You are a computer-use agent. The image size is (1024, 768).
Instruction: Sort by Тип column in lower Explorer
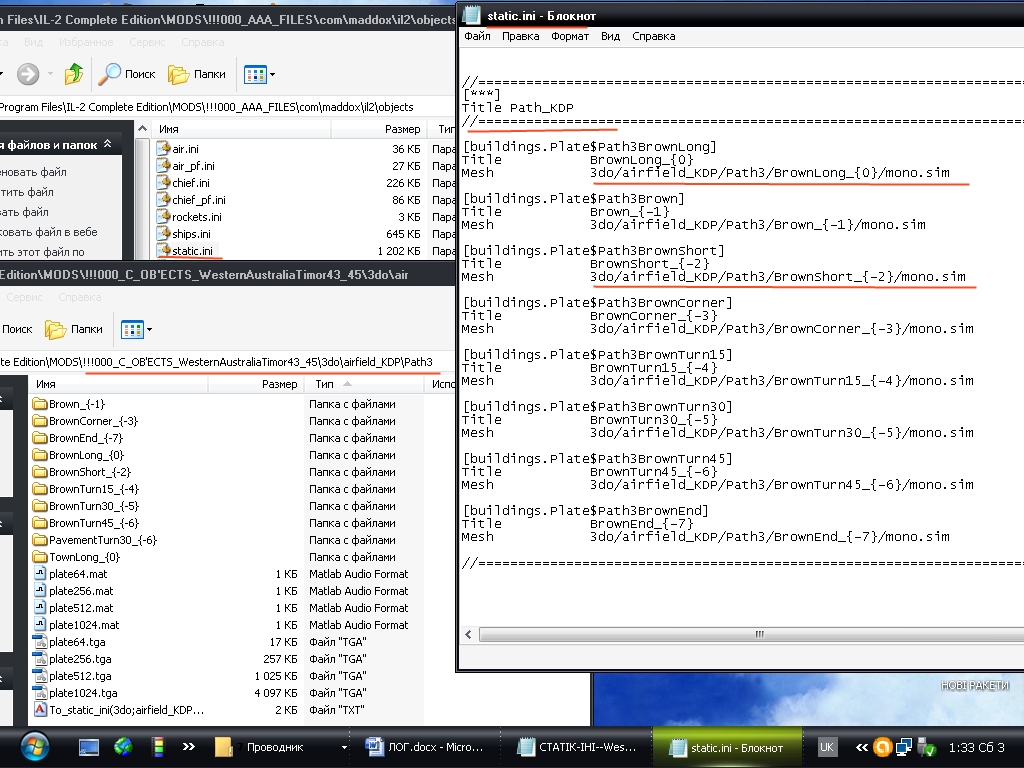point(366,384)
